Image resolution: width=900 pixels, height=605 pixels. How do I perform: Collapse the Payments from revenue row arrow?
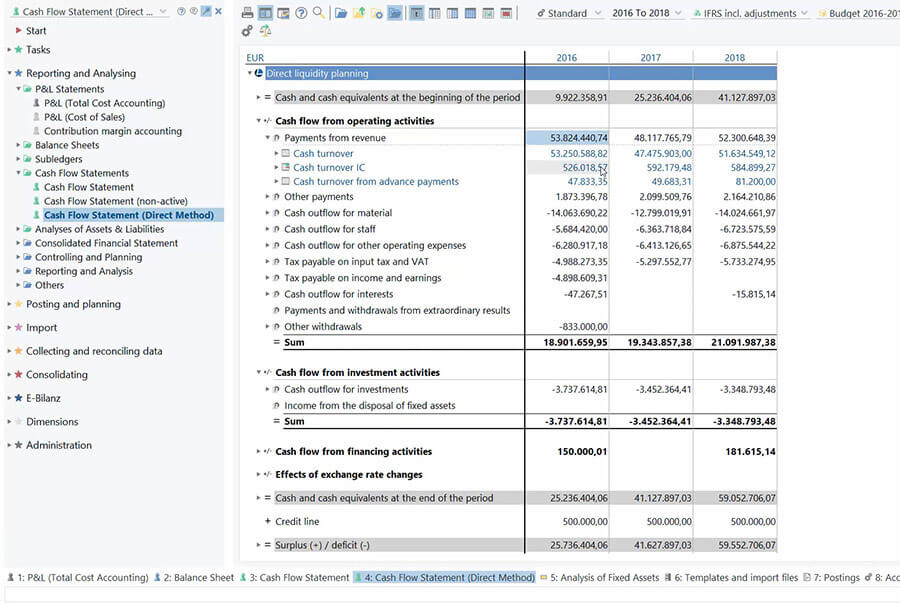tap(267, 138)
